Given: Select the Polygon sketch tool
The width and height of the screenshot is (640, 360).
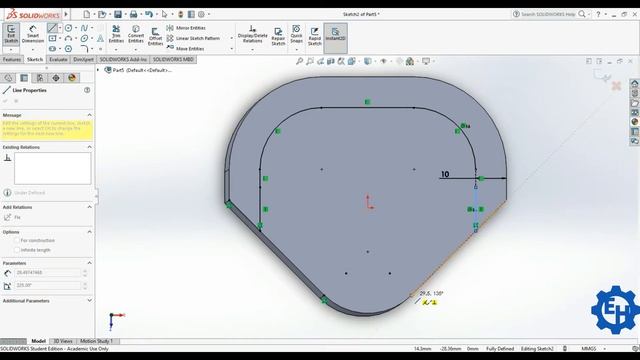Looking at the screenshot, I should coord(68,49).
